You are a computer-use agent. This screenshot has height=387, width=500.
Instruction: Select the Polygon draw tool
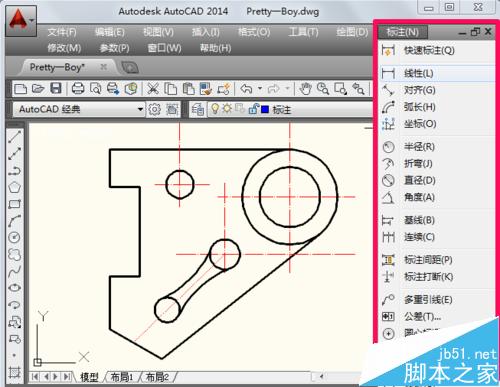[14, 187]
